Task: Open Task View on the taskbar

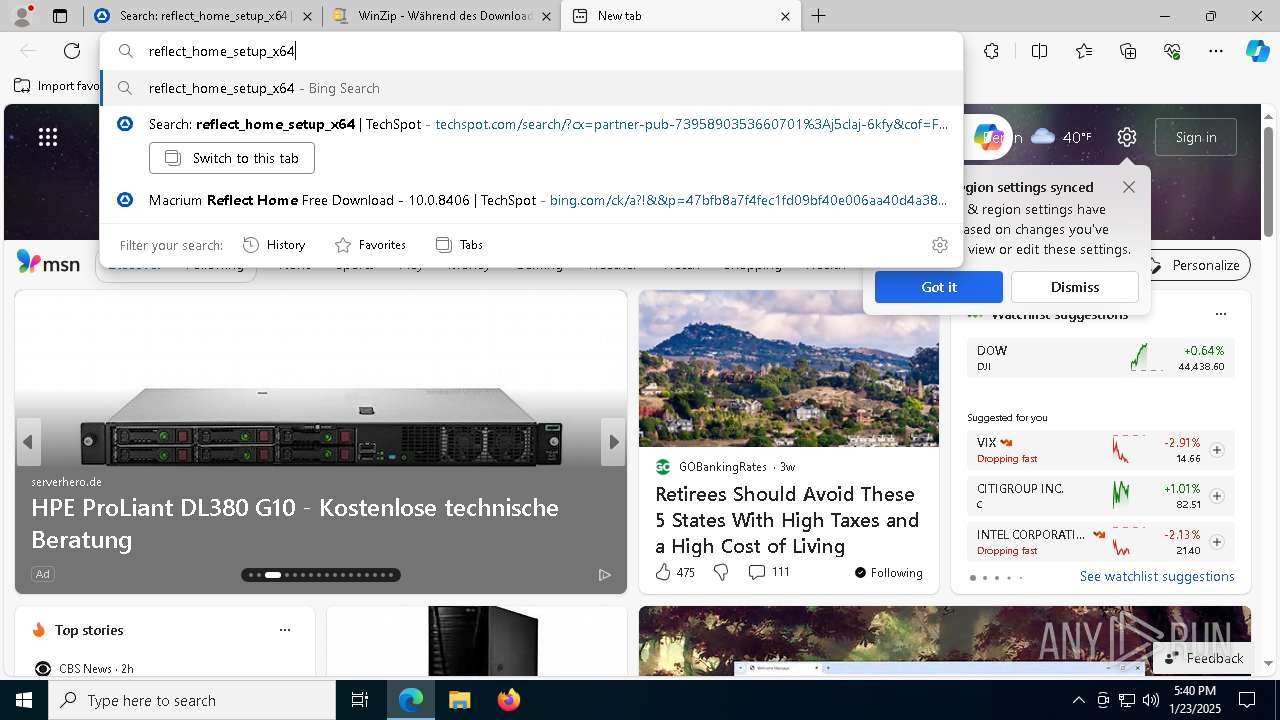Action: click(360, 700)
